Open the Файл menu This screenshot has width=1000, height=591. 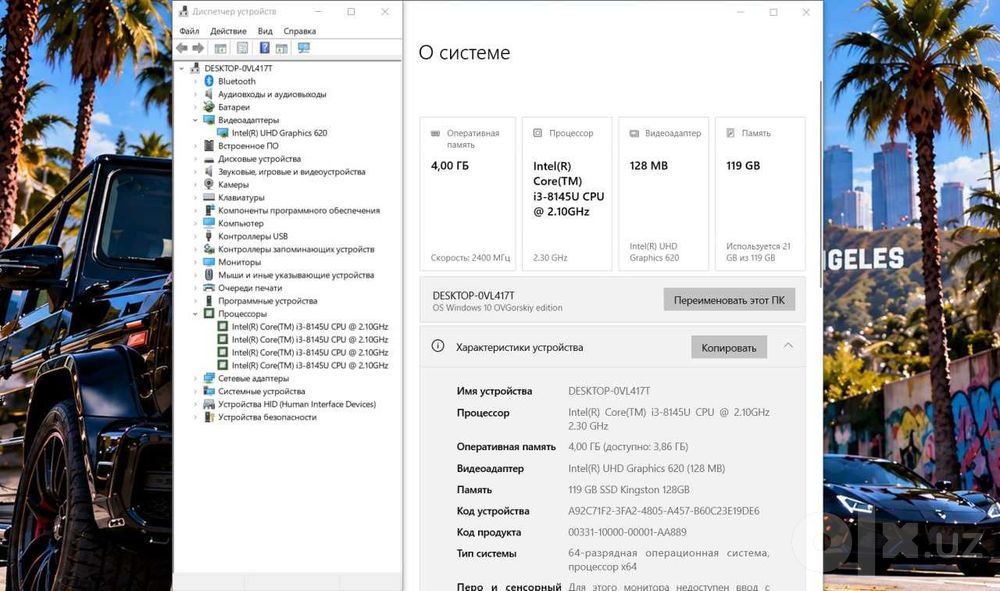(x=189, y=31)
